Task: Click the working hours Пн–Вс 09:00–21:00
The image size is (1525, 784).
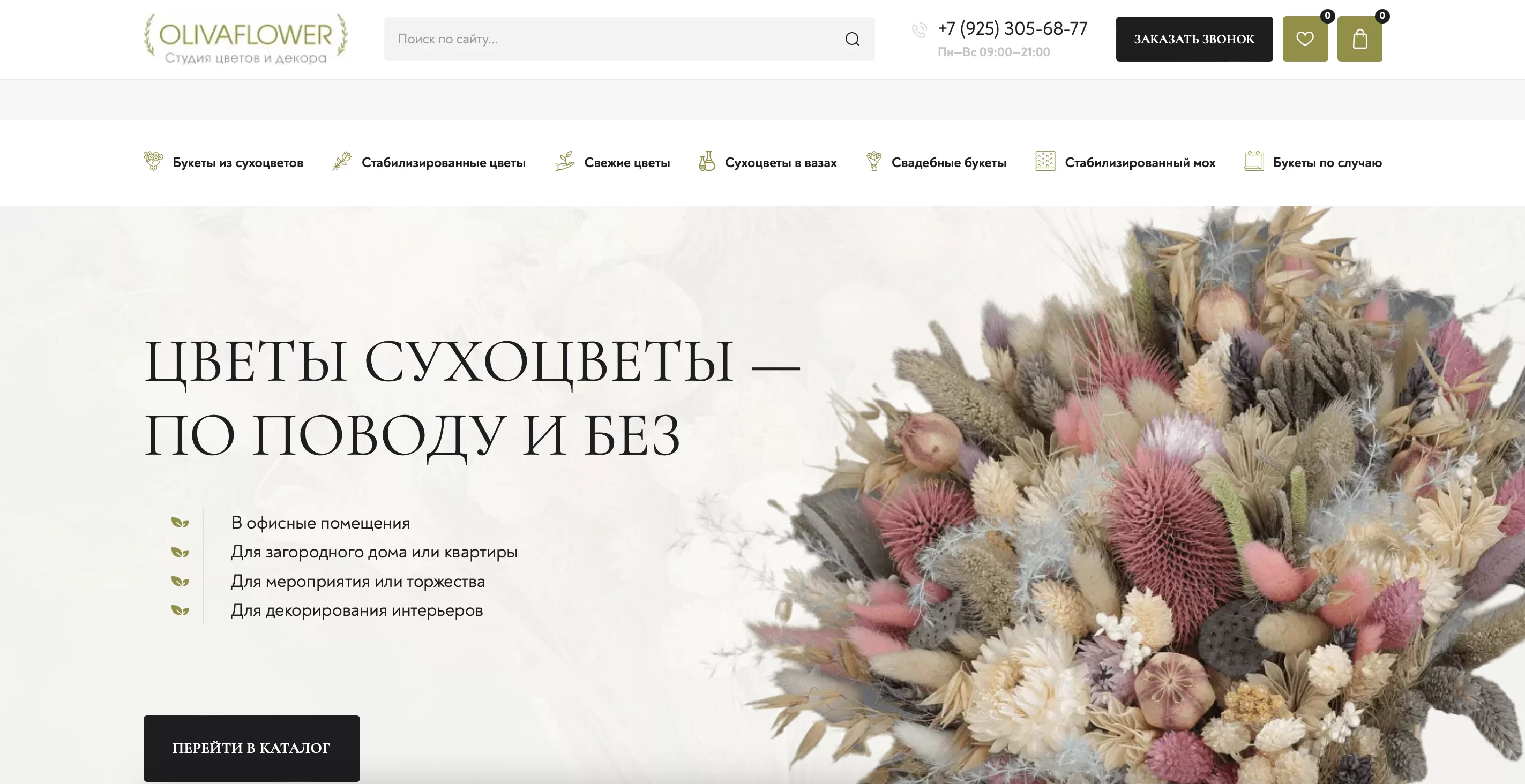Action: pyautogui.click(x=994, y=52)
